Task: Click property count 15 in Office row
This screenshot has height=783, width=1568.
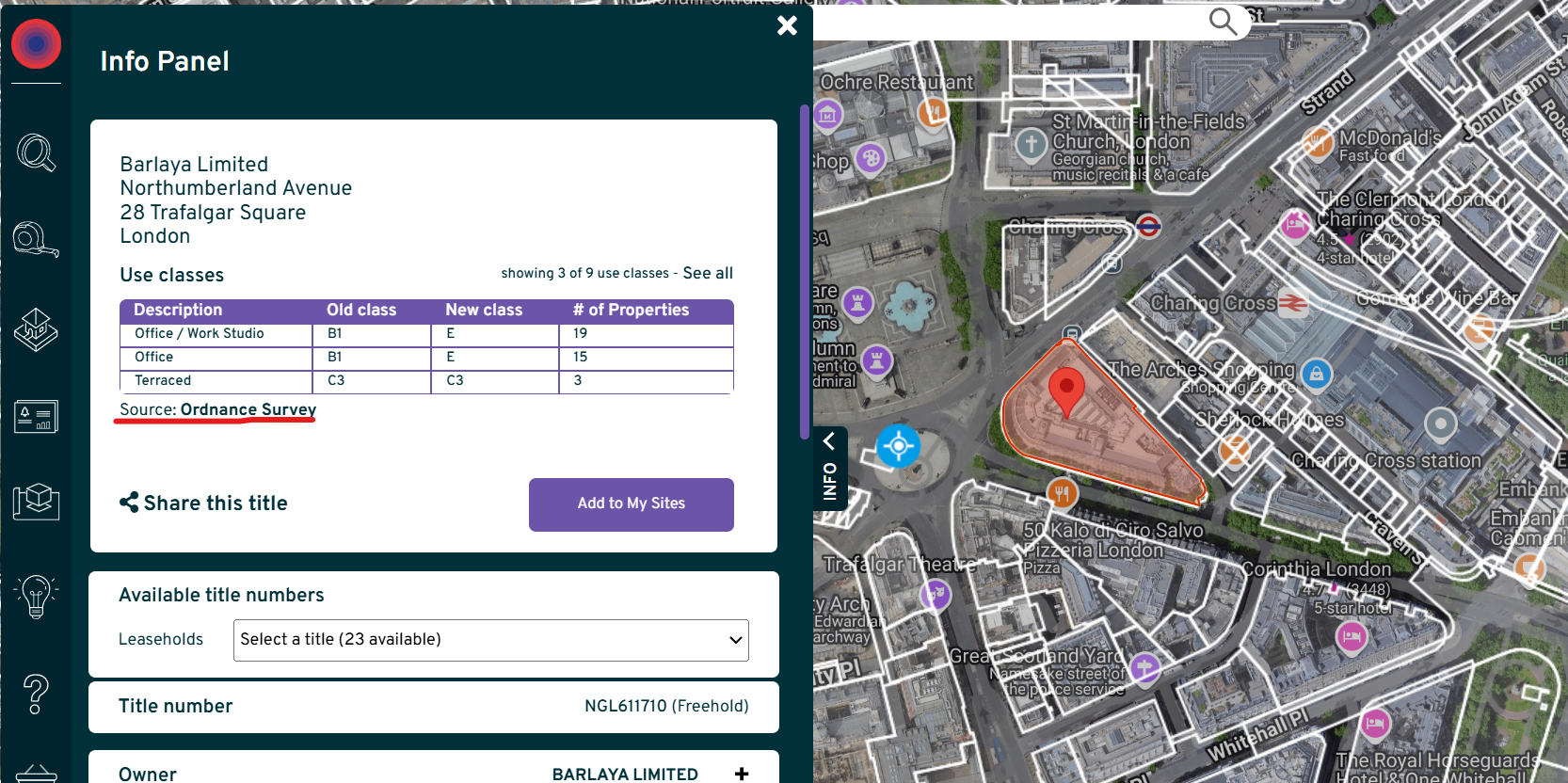Action: pos(580,357)
